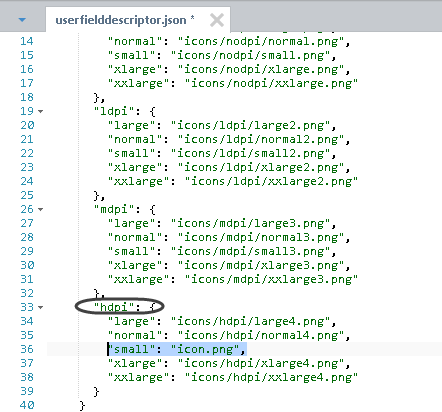Click the "icons/mdpi/large3.png" value
Screen dimensions: 442x412
coord(250,223)
